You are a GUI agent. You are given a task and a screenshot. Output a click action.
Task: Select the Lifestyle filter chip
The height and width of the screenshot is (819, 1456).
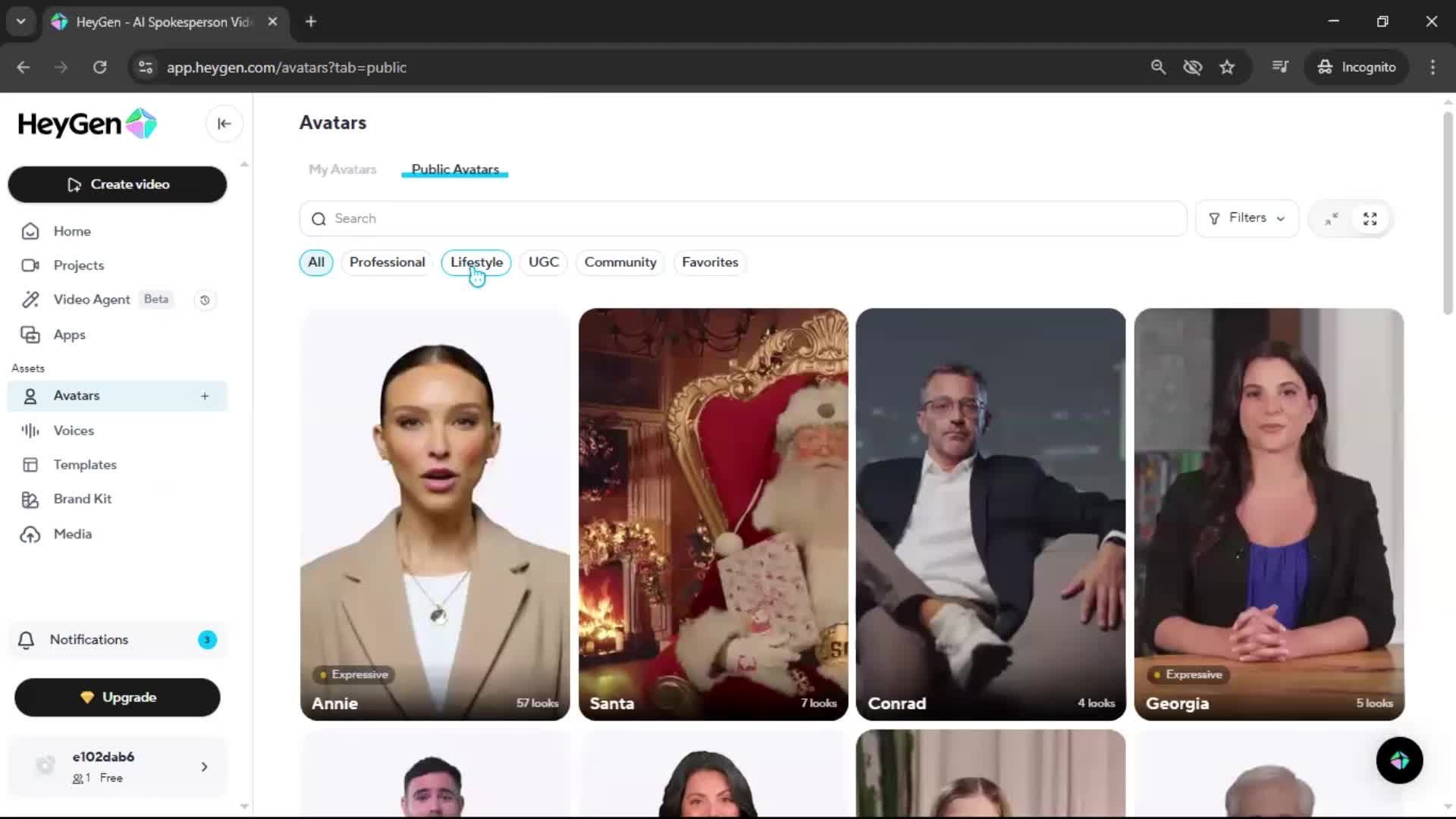(476, 262)
